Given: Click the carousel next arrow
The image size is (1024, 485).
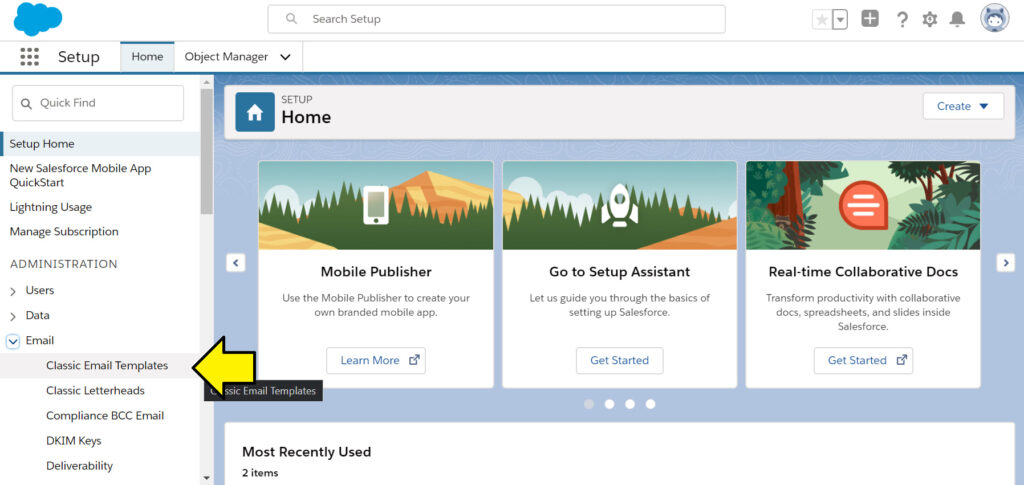Looking at the screenshot, I should [x=1006, y=263].
